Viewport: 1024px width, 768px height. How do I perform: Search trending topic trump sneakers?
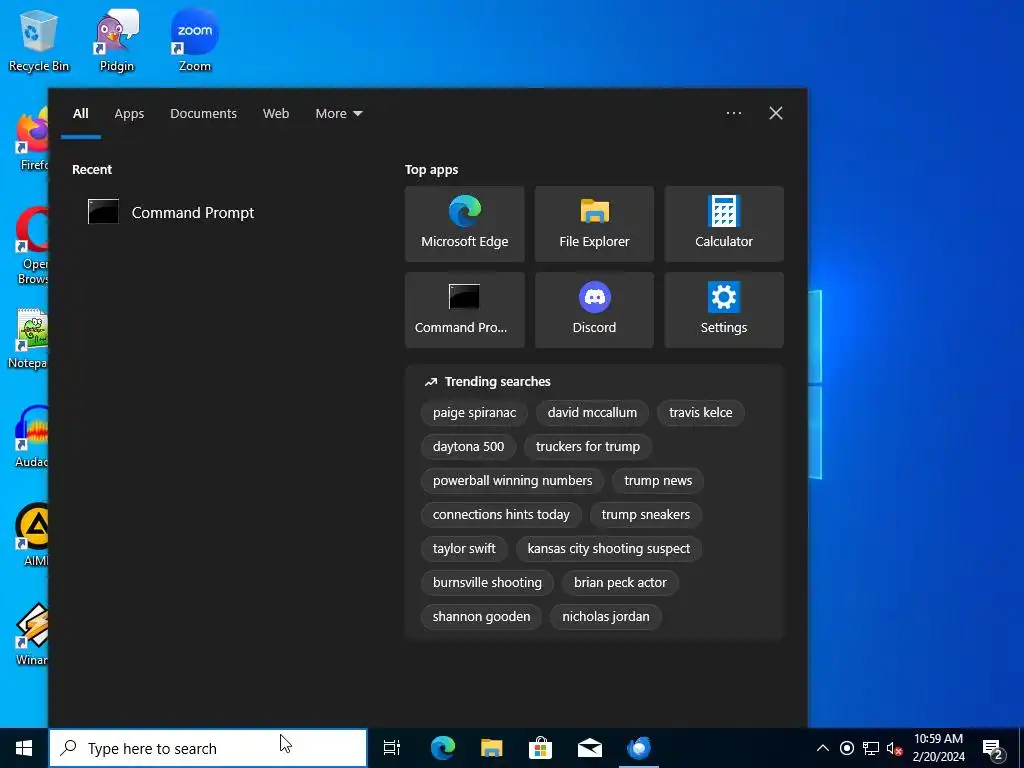coord(645,515)
